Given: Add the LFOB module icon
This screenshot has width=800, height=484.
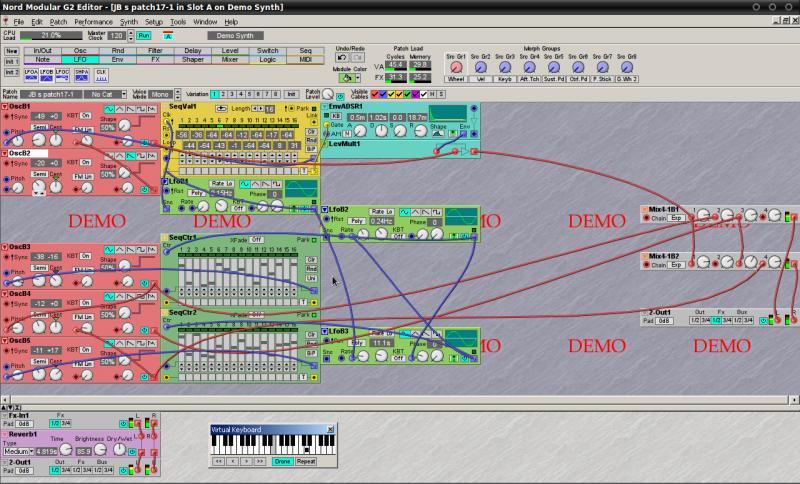Looking at the screenshot, I should pos(47,75).
